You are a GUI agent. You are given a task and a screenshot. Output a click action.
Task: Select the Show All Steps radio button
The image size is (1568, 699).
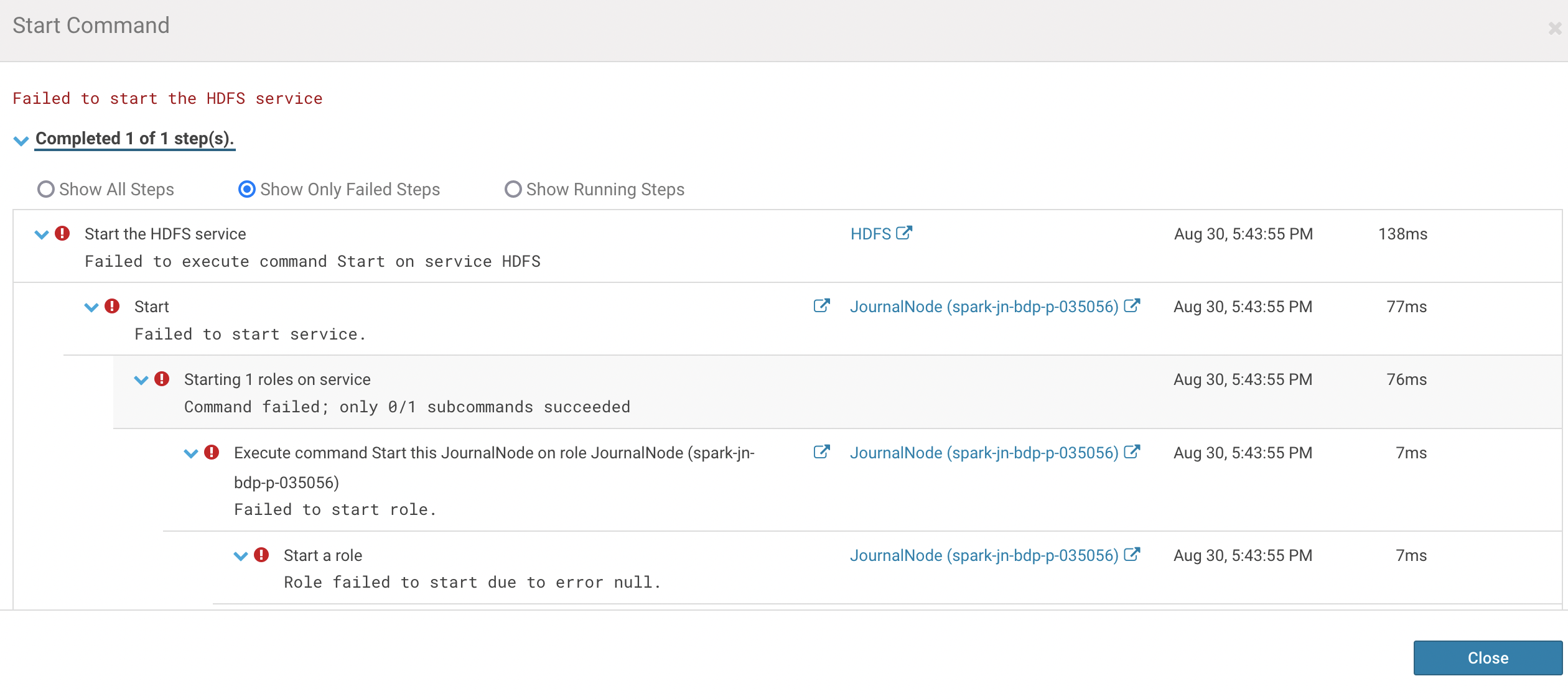[x=45, y=189]
